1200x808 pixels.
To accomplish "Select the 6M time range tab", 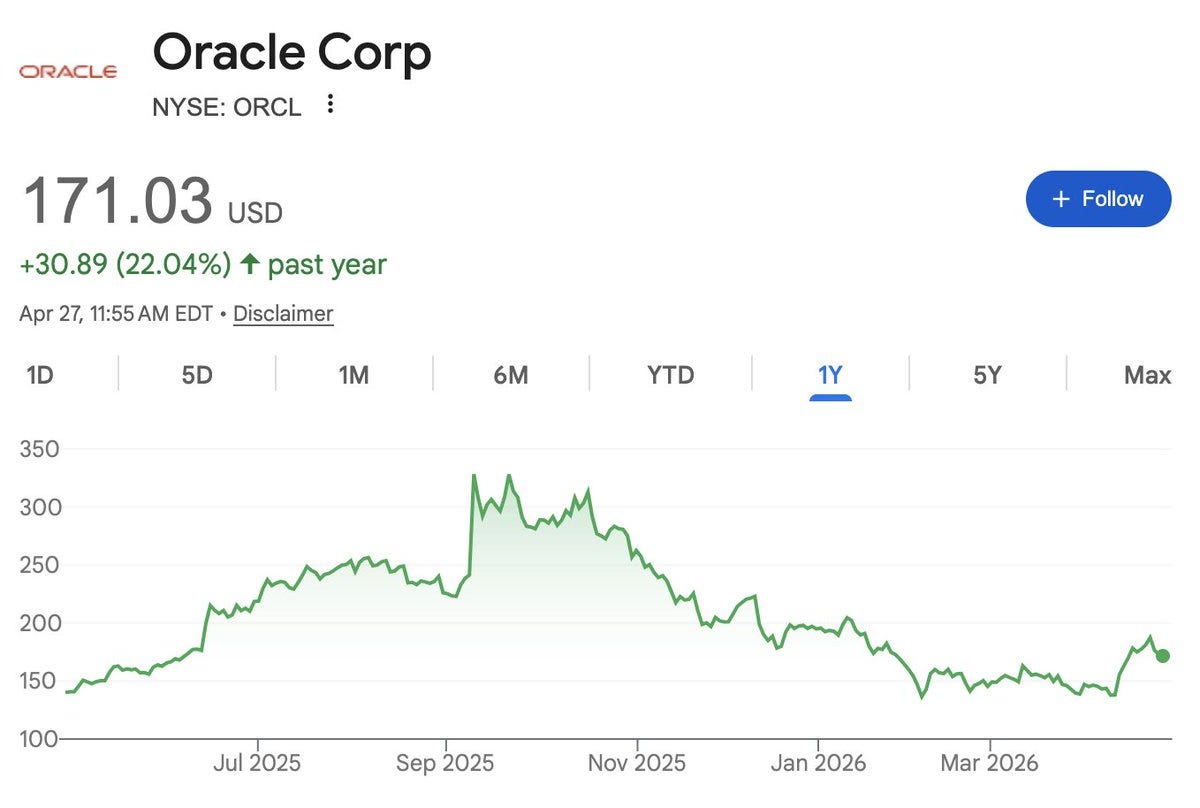I will 511,375.
